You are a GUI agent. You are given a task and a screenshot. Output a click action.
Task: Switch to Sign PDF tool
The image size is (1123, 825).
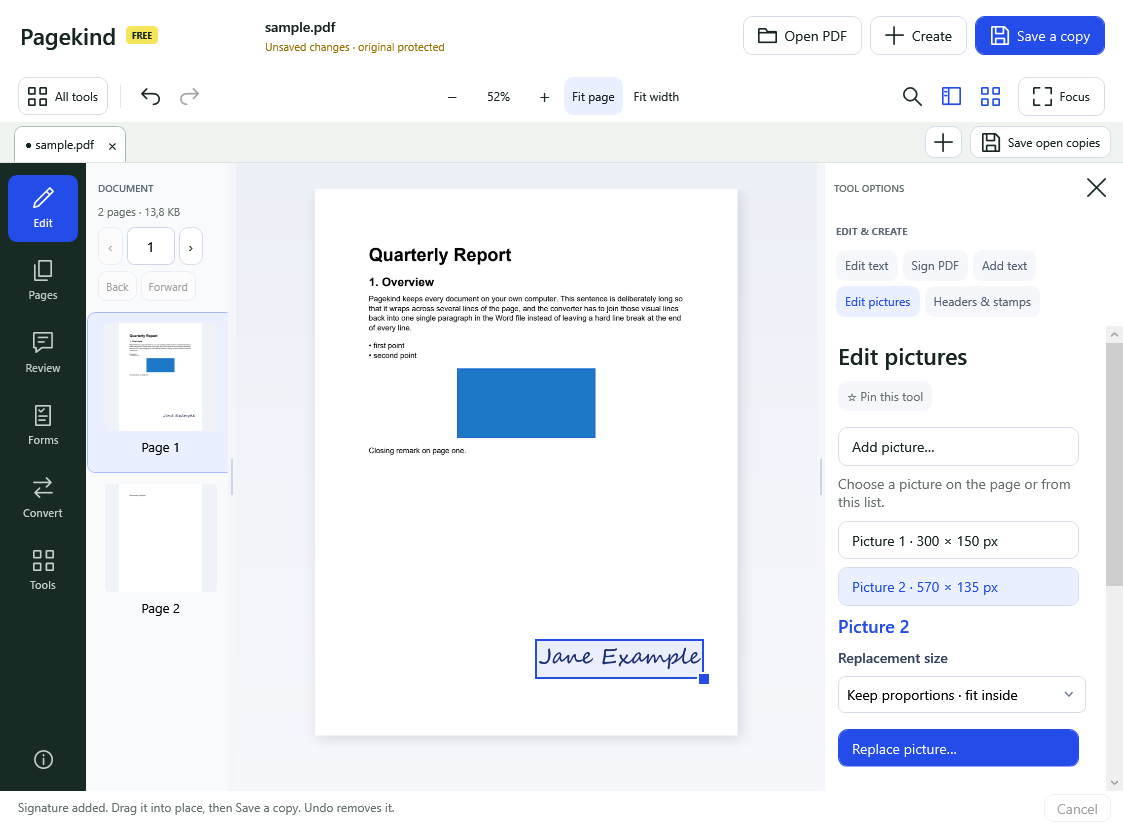(x=935, y=266)
